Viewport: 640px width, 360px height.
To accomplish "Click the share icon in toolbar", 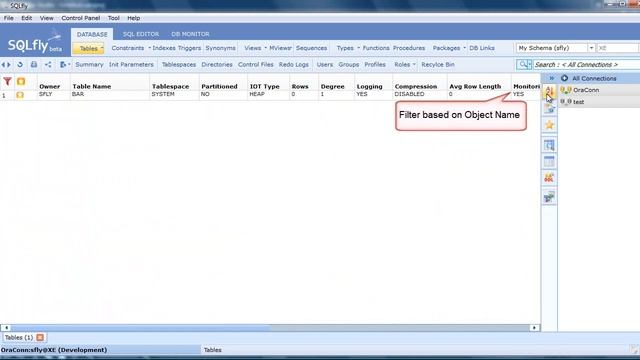I will tap(48, 64).
